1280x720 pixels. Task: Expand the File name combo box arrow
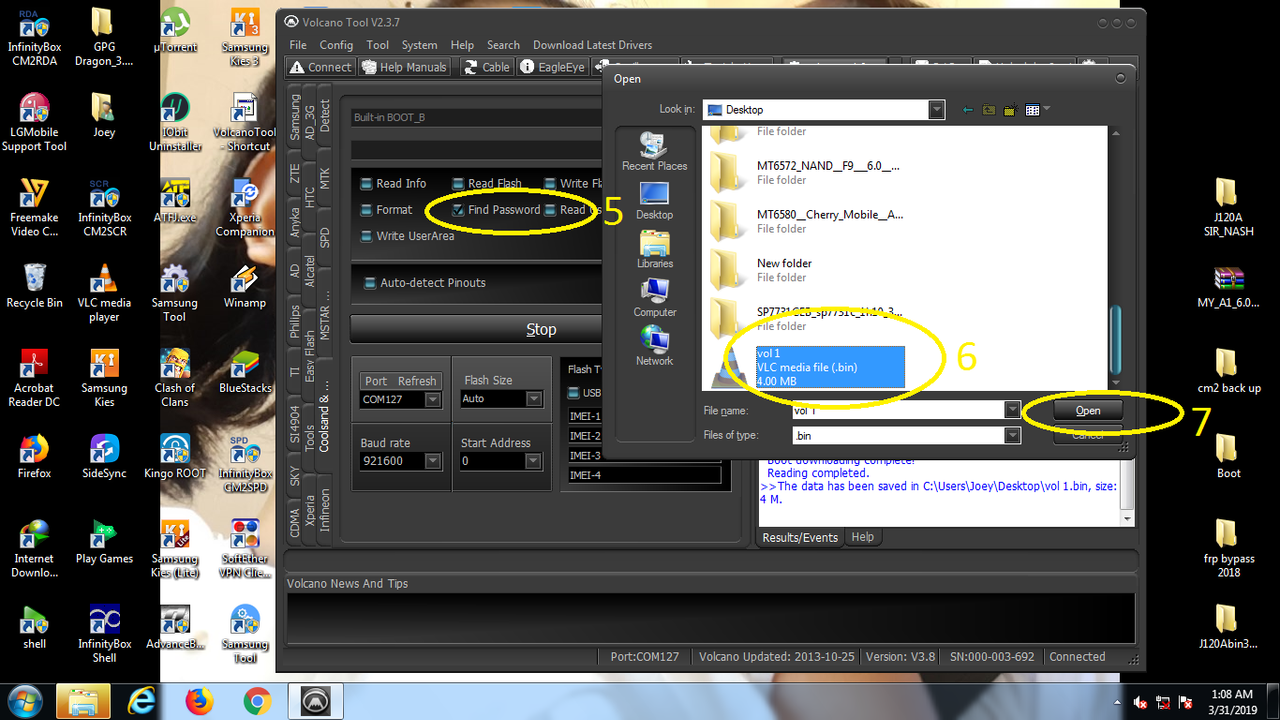(x=1012, y=410)
